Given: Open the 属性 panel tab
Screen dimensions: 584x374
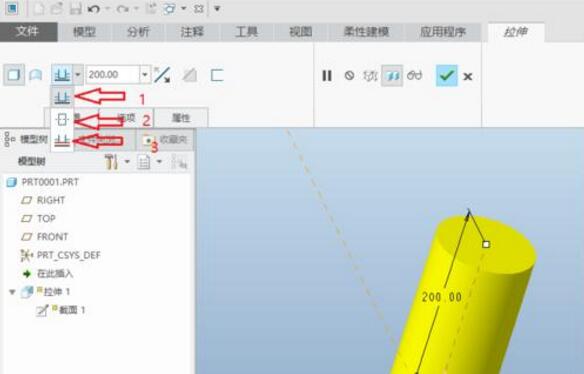Looking at the screenshot, I should click(x=181, y=118).
